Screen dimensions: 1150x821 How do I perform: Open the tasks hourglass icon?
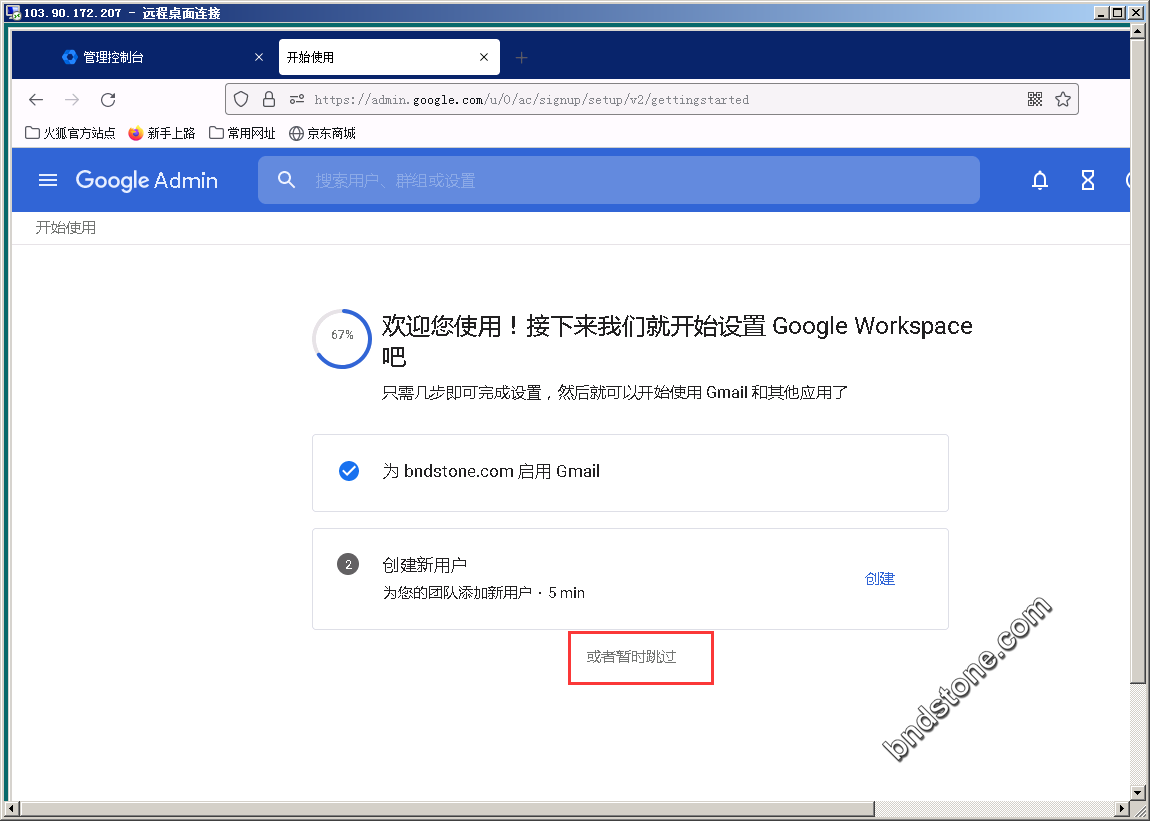(1088, 180)
